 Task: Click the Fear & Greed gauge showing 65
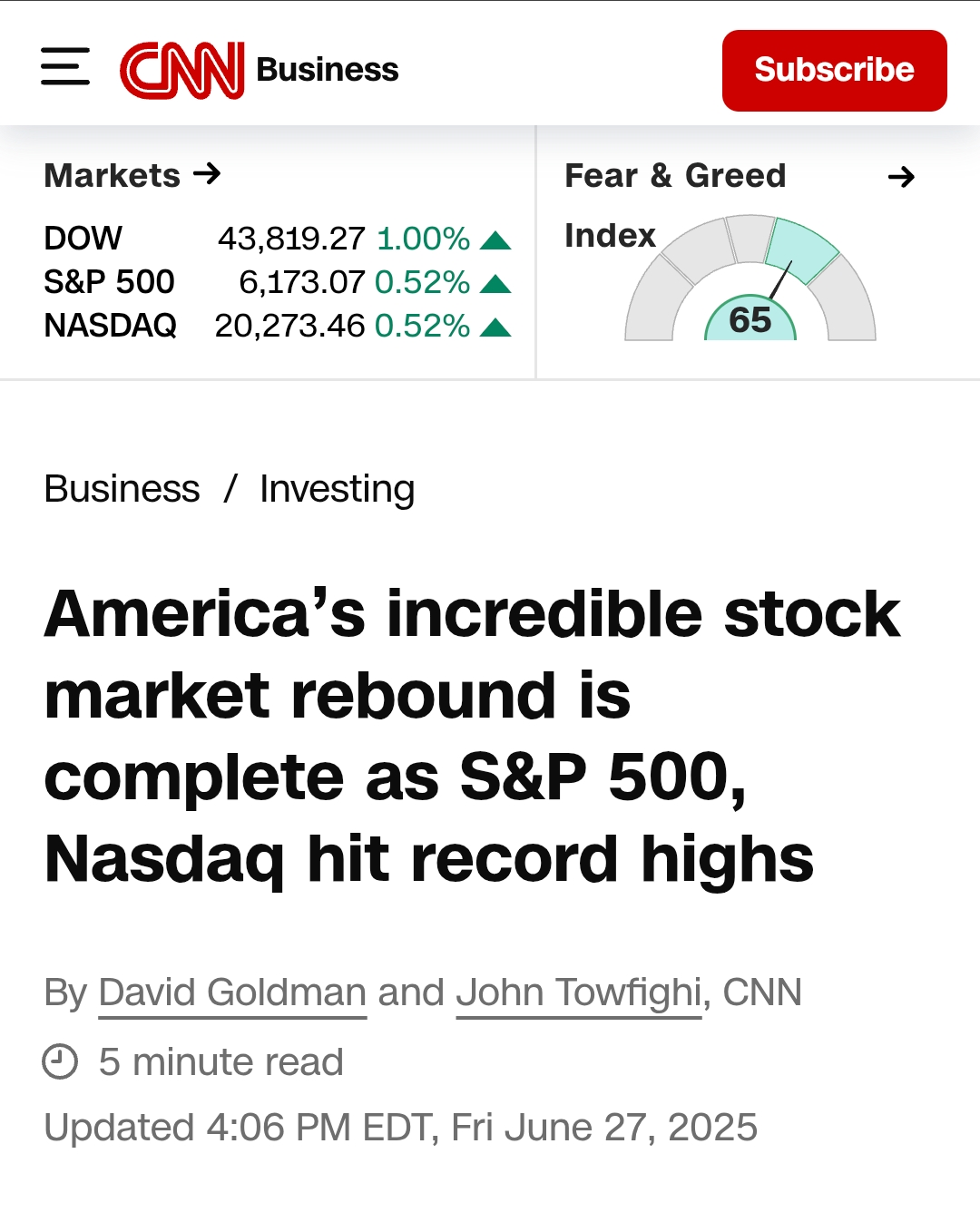[x=750, y=278]
